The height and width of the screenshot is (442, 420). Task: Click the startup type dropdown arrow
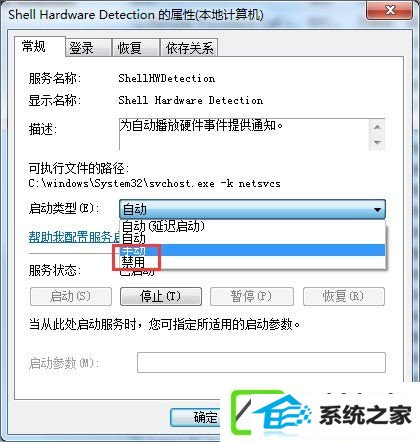tap(377, 210)
